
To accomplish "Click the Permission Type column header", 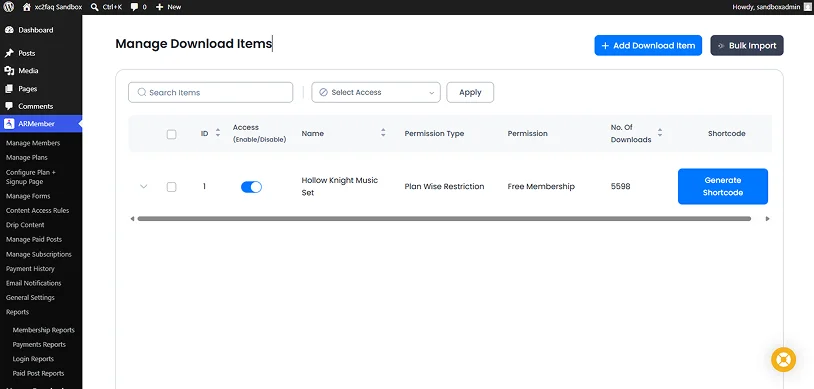I will point(434,133).
